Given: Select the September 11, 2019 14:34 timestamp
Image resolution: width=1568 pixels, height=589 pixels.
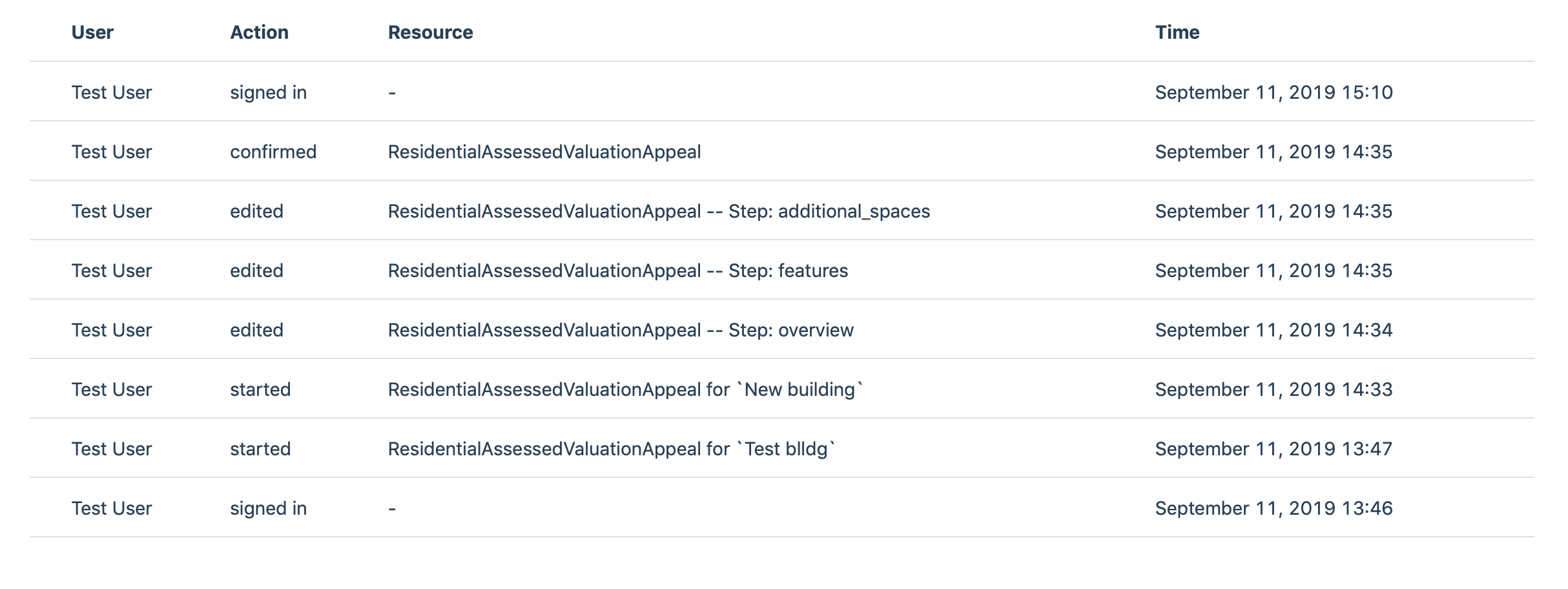Looking at the screenshot, I should pyautogui.click(x=1274, y=330).
